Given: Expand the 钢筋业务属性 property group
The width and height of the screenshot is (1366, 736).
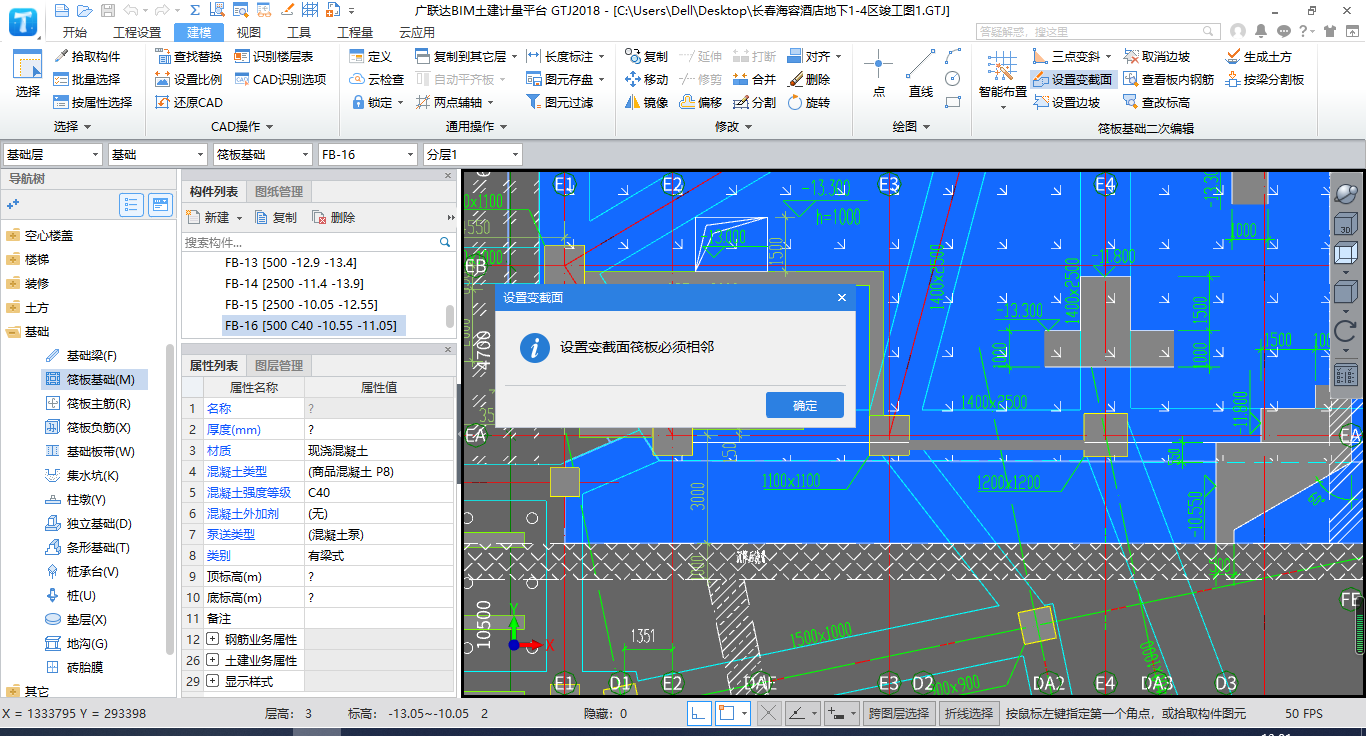Looking at the screenshot, I should [213, 639].
